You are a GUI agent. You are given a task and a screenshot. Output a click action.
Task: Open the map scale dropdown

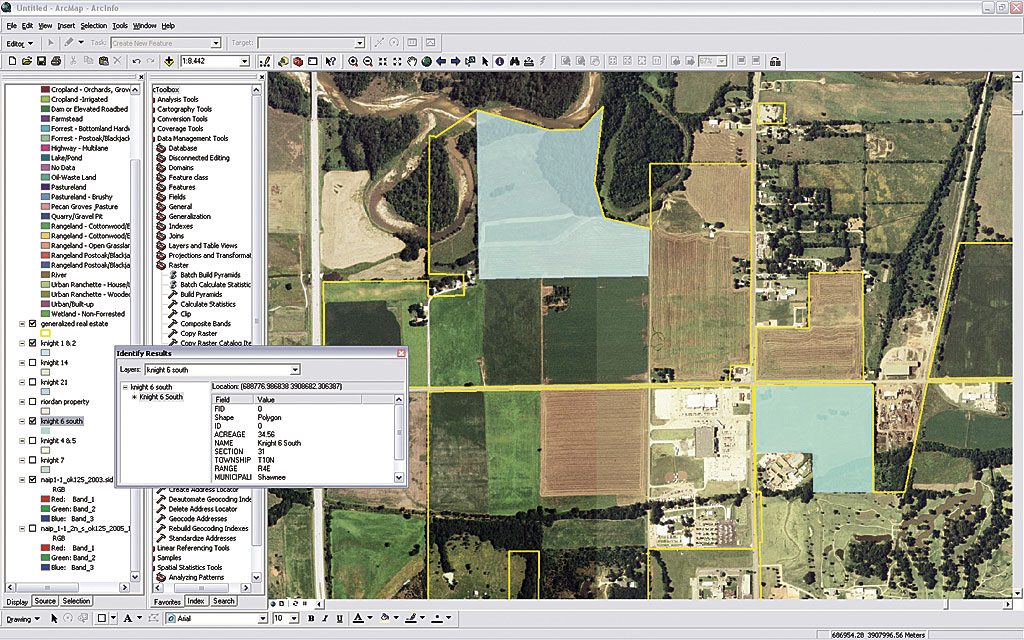pos(244,61)
